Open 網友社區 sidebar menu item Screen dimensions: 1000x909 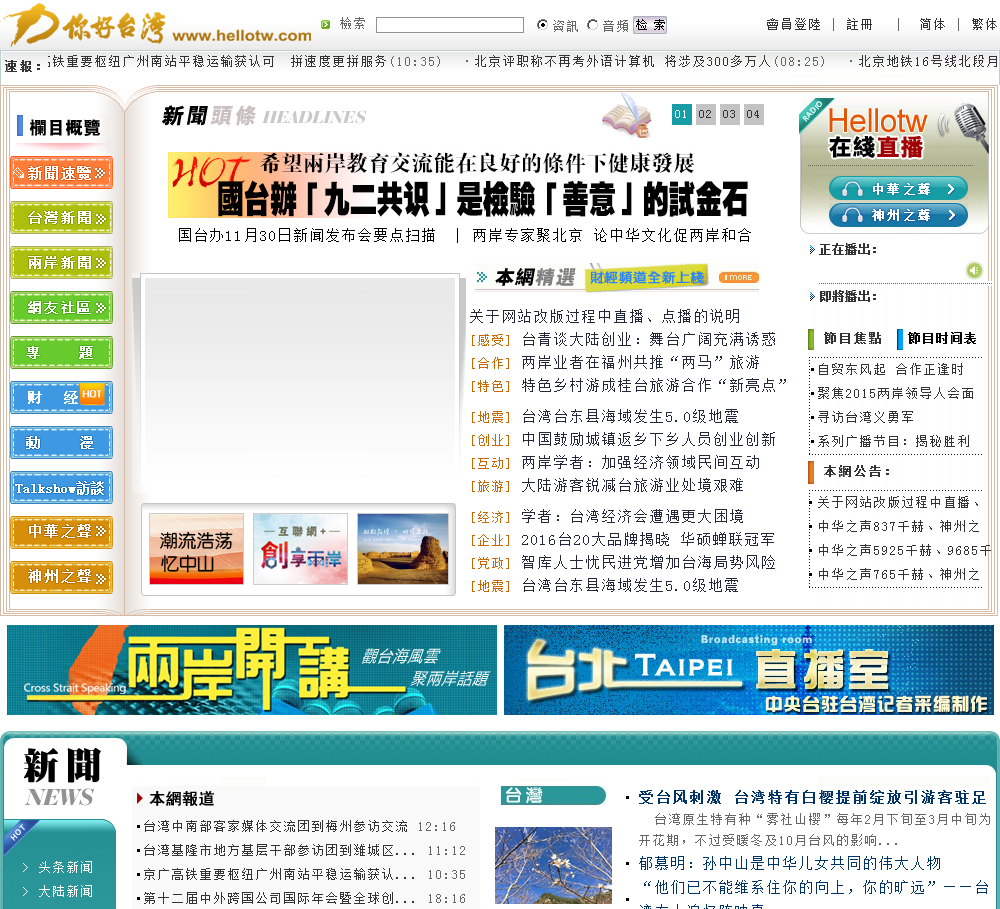pyautogui.click(x=61, y=307)
